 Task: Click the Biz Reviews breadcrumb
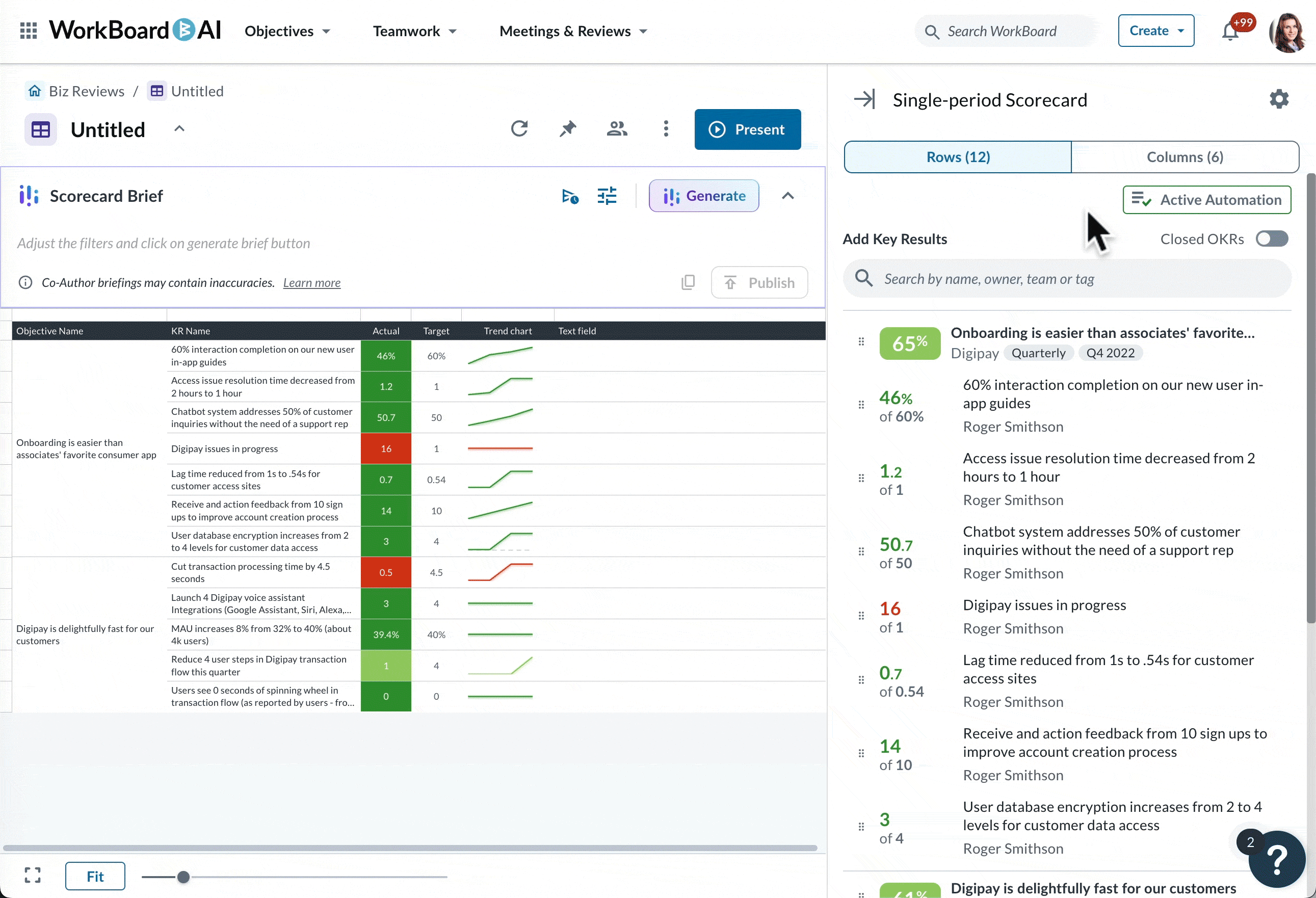87,91
